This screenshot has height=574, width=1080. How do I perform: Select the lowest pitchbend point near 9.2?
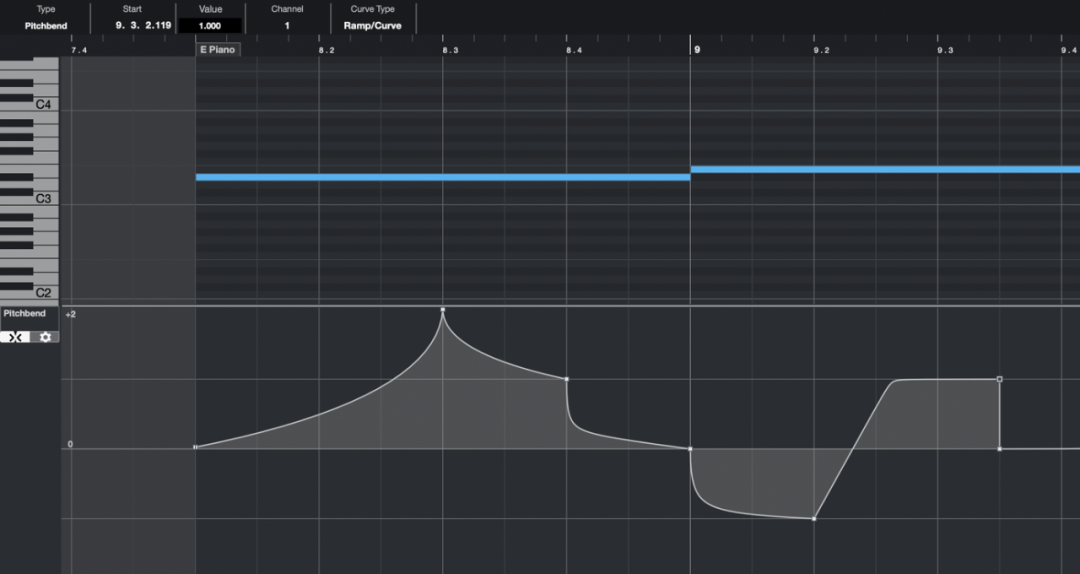tap(814, 519)
